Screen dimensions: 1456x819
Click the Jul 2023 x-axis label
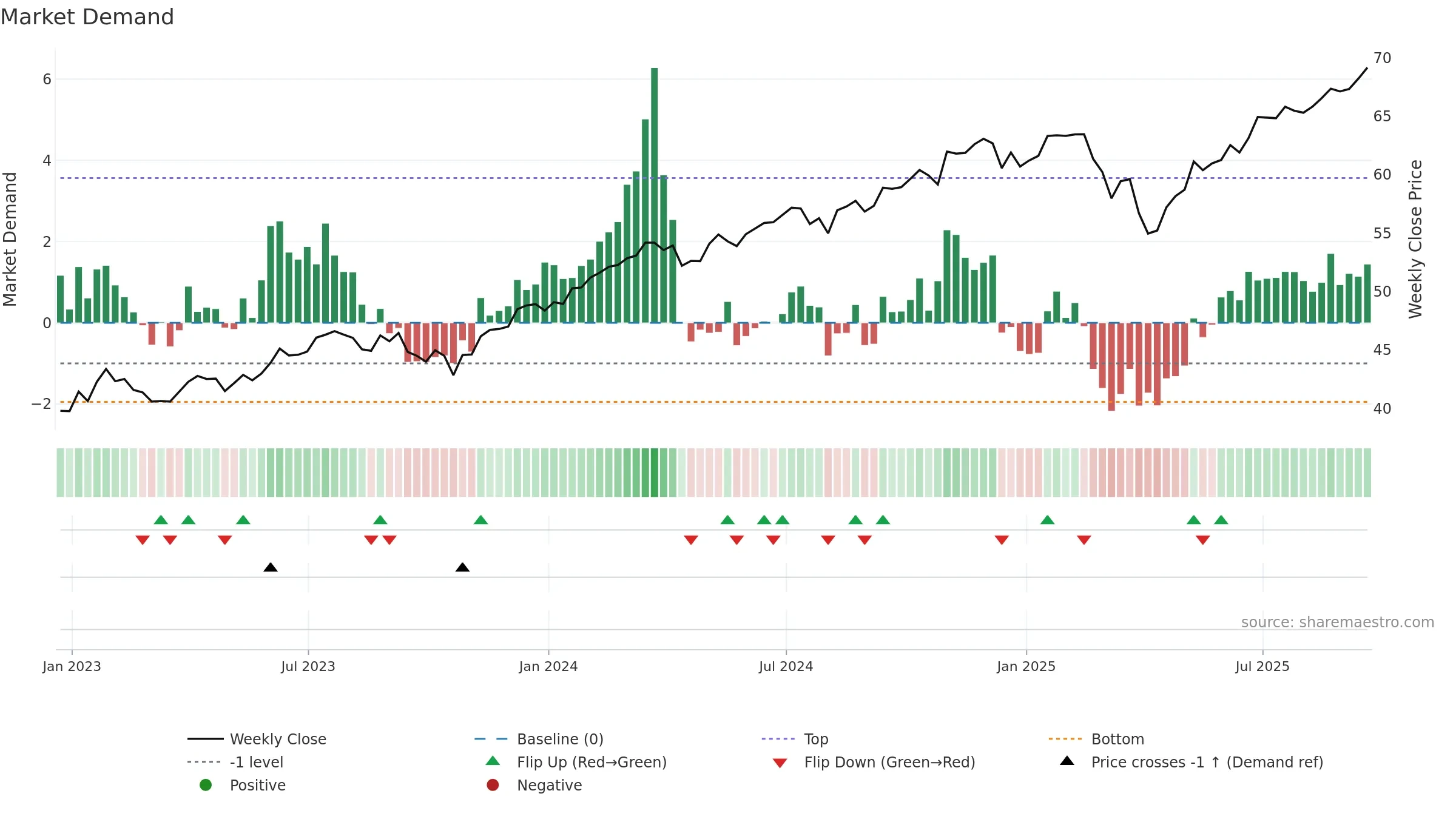308,666
